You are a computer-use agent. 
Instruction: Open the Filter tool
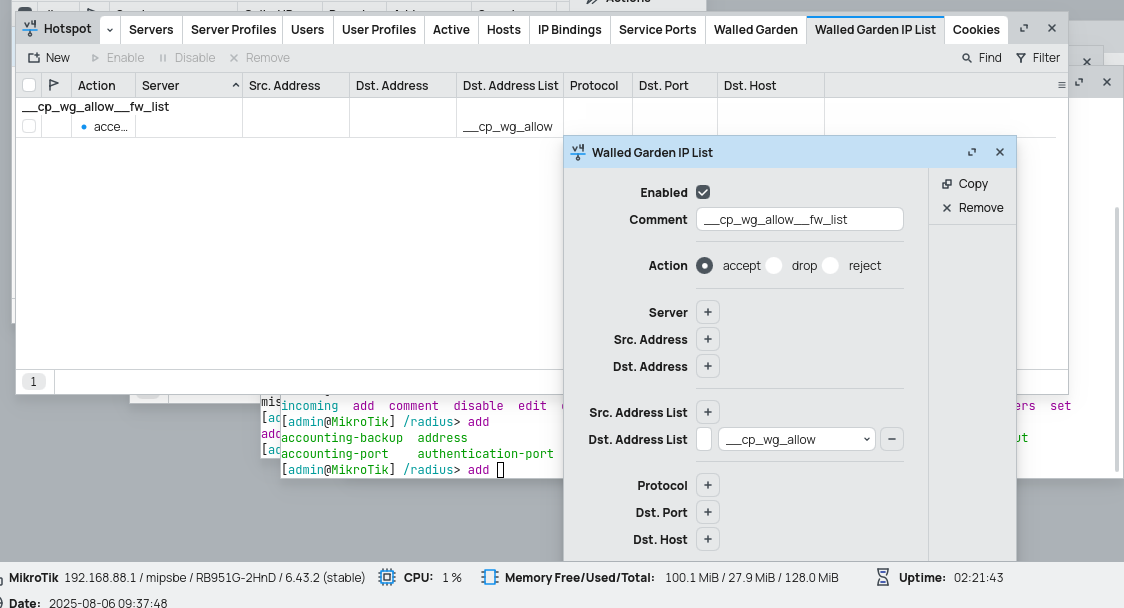pos(1037,58)
